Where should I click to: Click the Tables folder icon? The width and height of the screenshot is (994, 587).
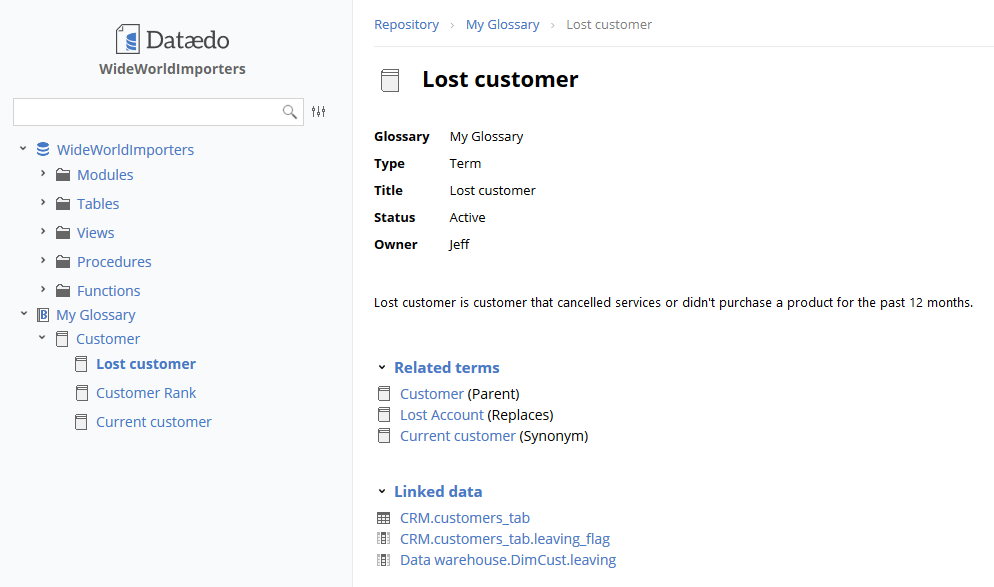[x=63, y=204]
